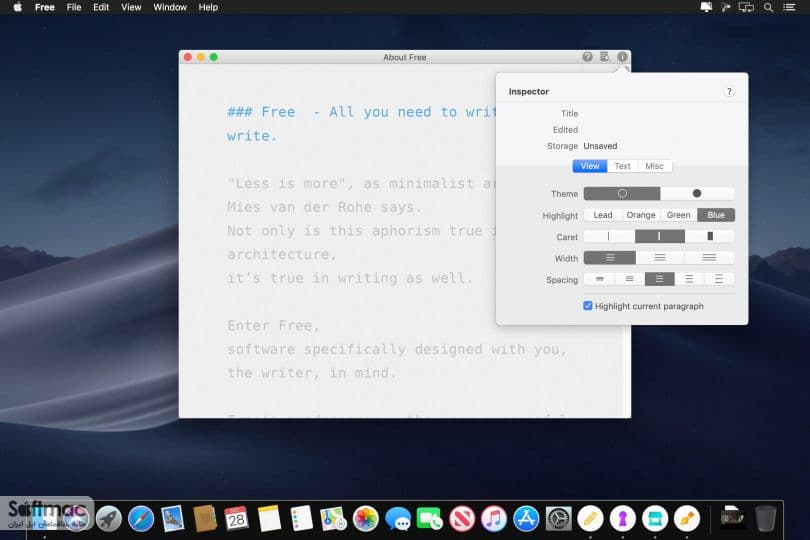The height and width of the screenshot is (540, 810).
Task: Select the light theme hollow circle
Action: pos(622,193)
